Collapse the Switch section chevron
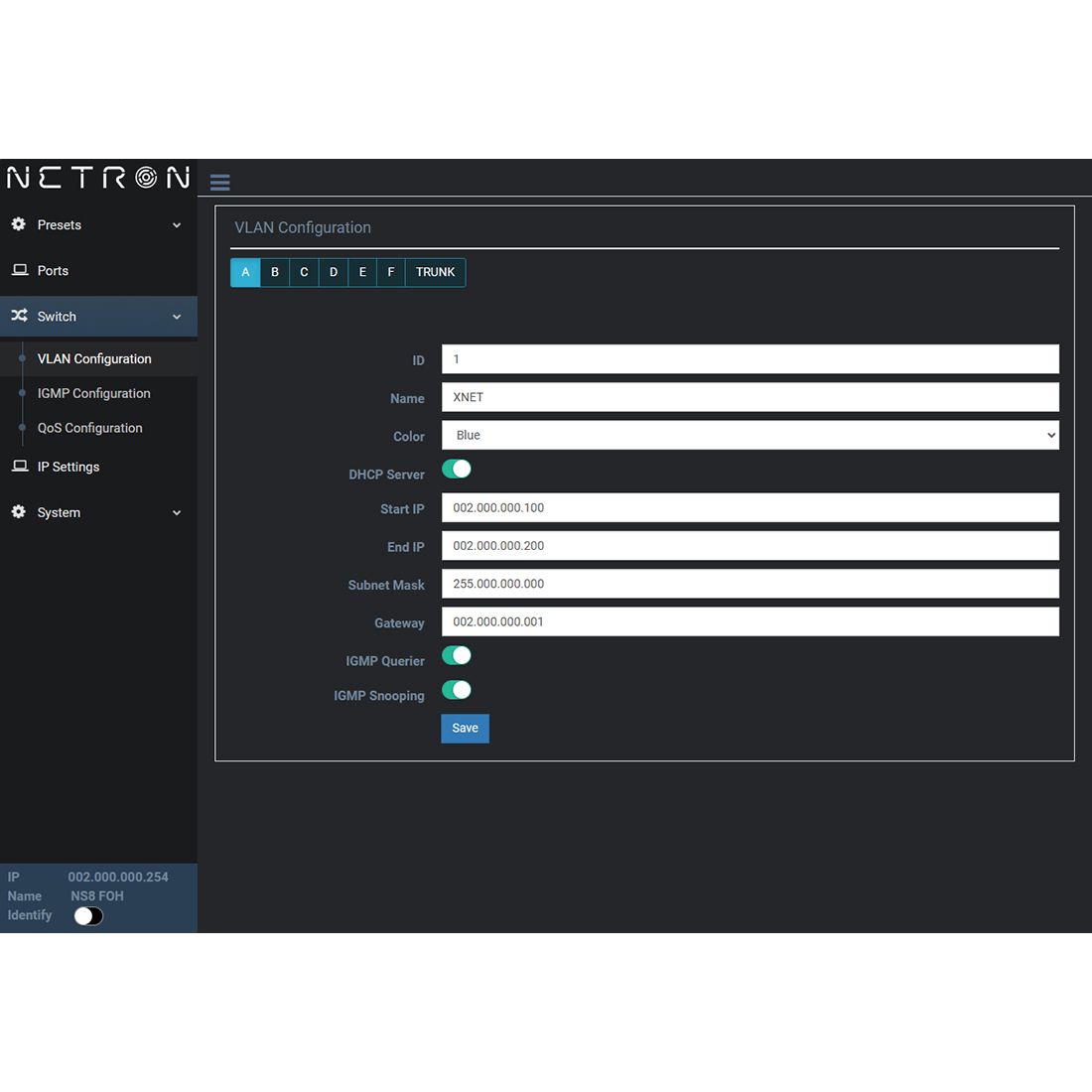This screenshot has height=1092, width=1092. (177, 317)
